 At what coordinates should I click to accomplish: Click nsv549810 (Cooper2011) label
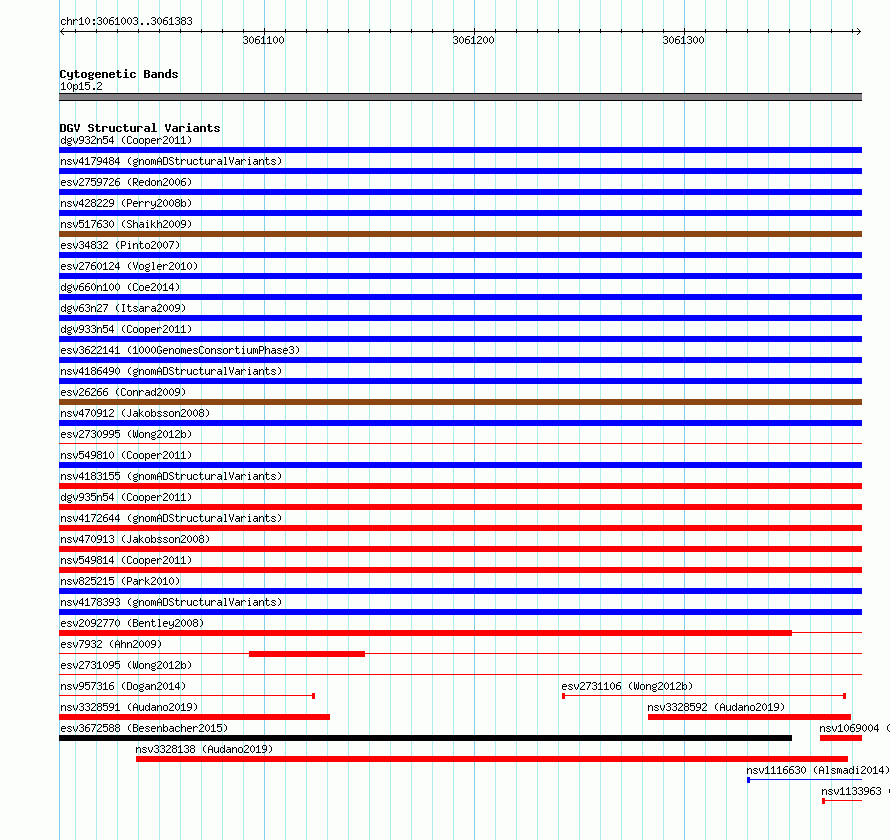pos(126,455)
